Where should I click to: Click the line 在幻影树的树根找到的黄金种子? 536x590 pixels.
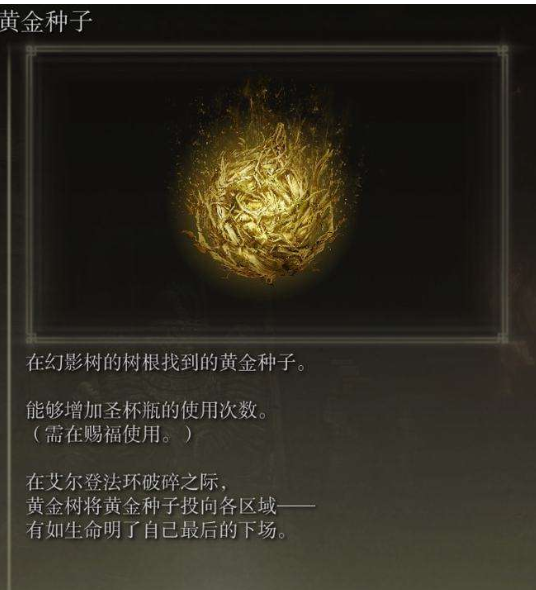point(166,362)
